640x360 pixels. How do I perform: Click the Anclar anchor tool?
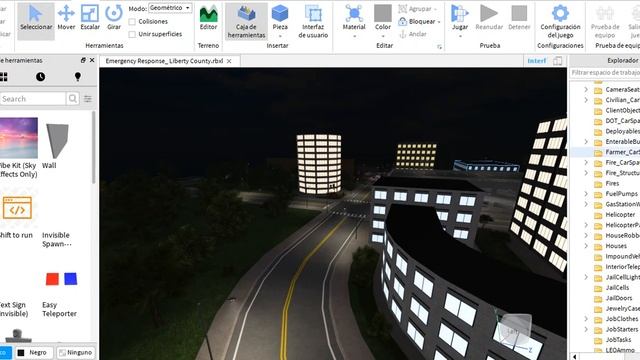pos(413,34)
